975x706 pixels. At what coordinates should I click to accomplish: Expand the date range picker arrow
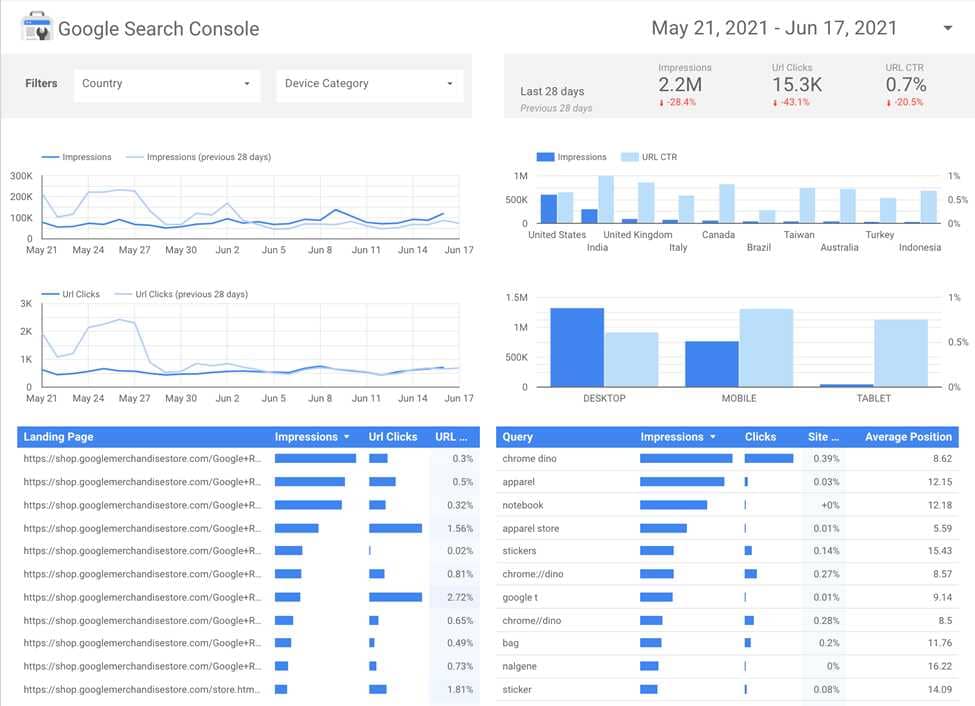pos(948,28)
